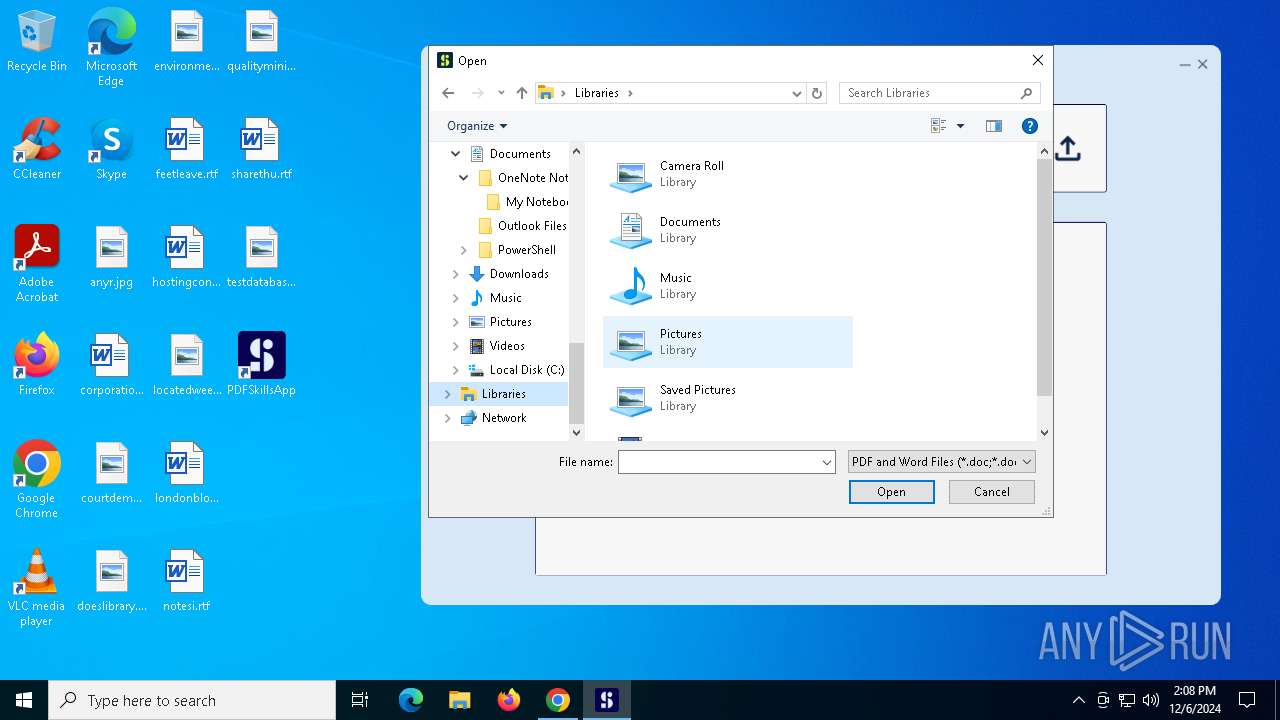Viewport: 1280px width, 720px height.
Task: Minimize the PDFSkills app window
Action: click(x=1185, y=64)
